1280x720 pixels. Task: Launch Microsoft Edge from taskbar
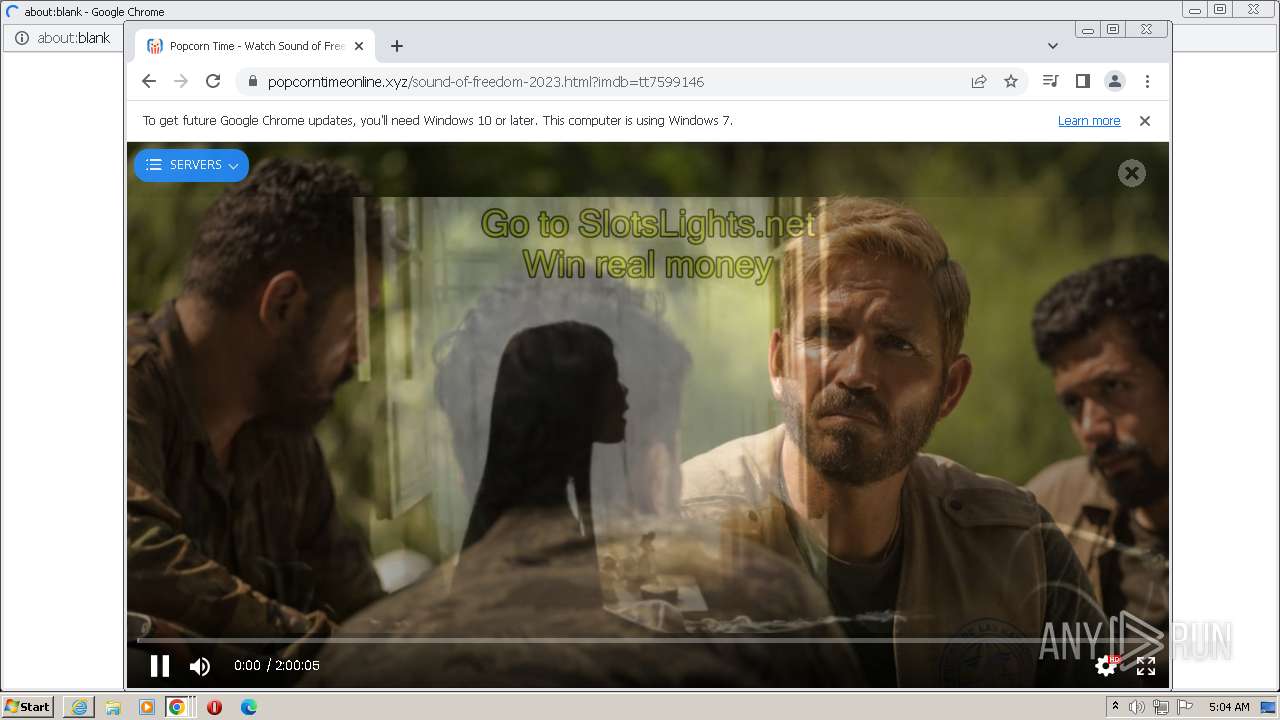tap(249, 707)
